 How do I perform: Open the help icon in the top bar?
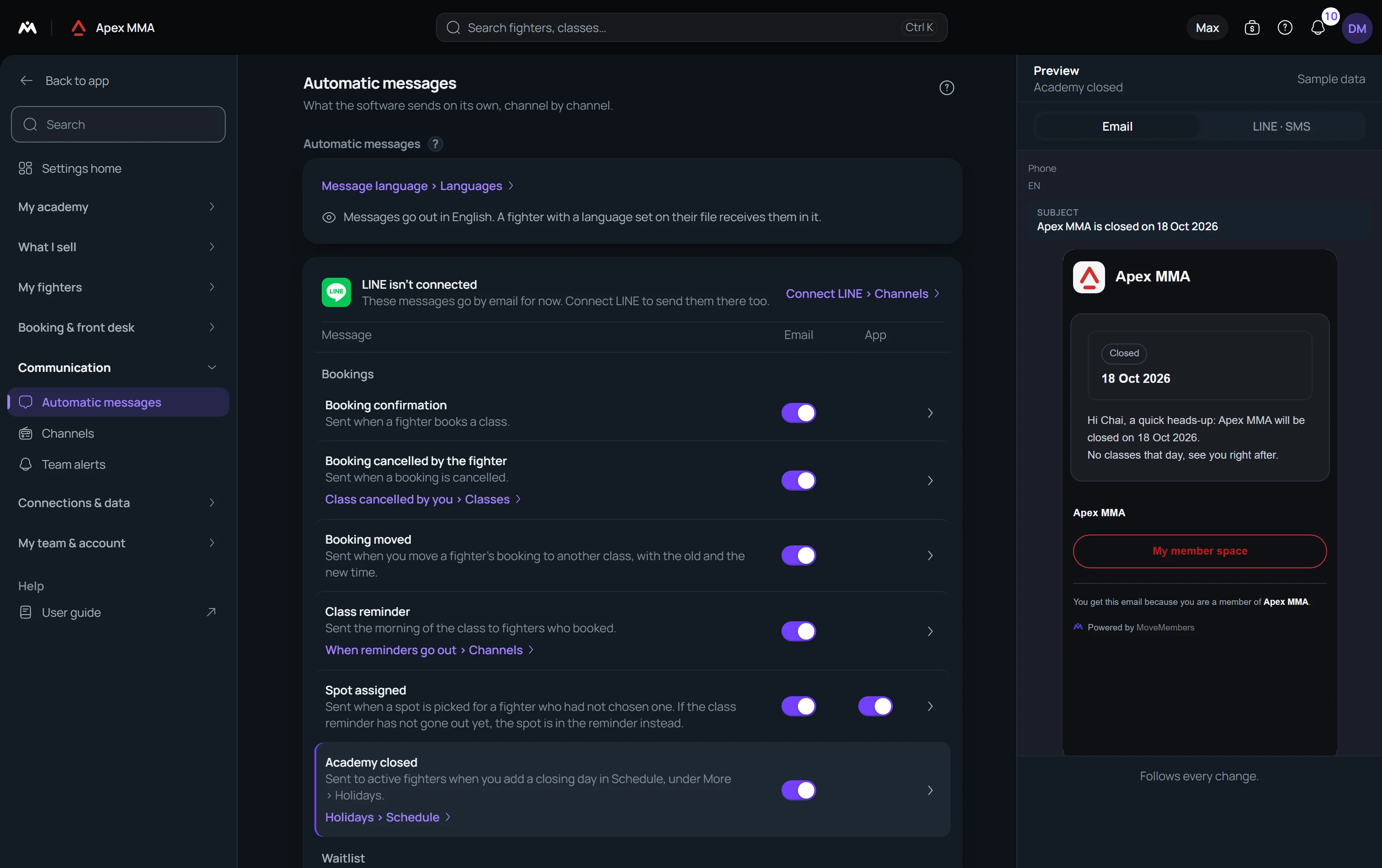coord(1285,27)
